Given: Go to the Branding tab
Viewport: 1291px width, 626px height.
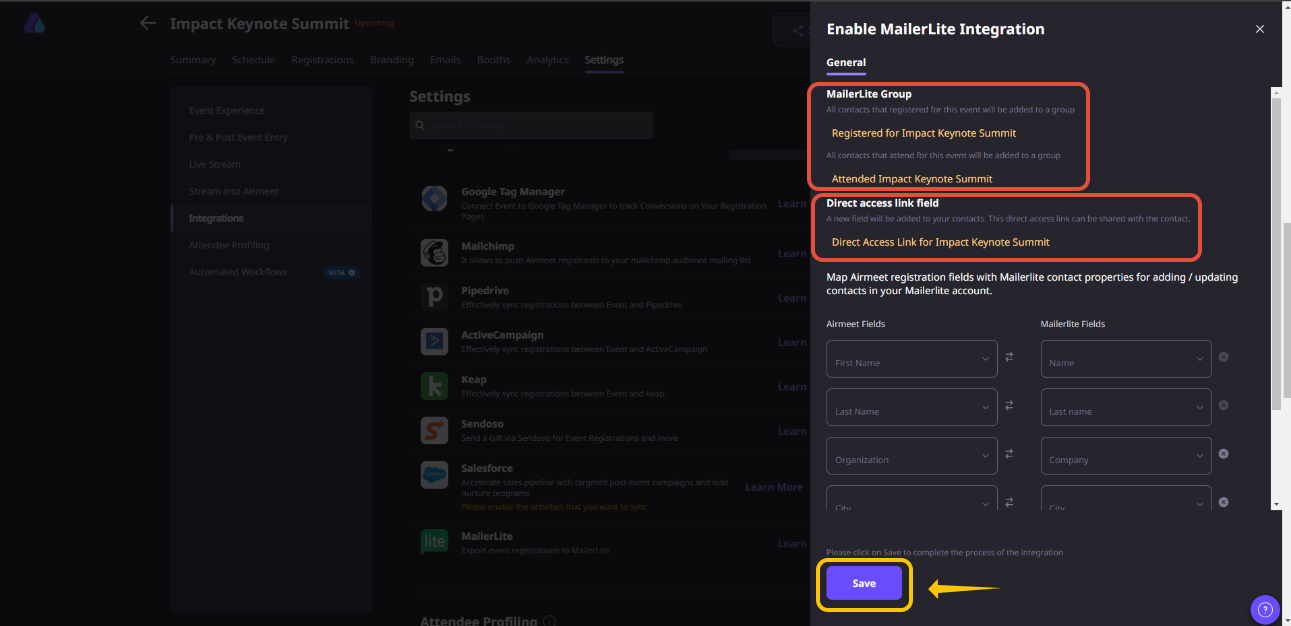Looking at the screenshot, I should pos(392,60).
